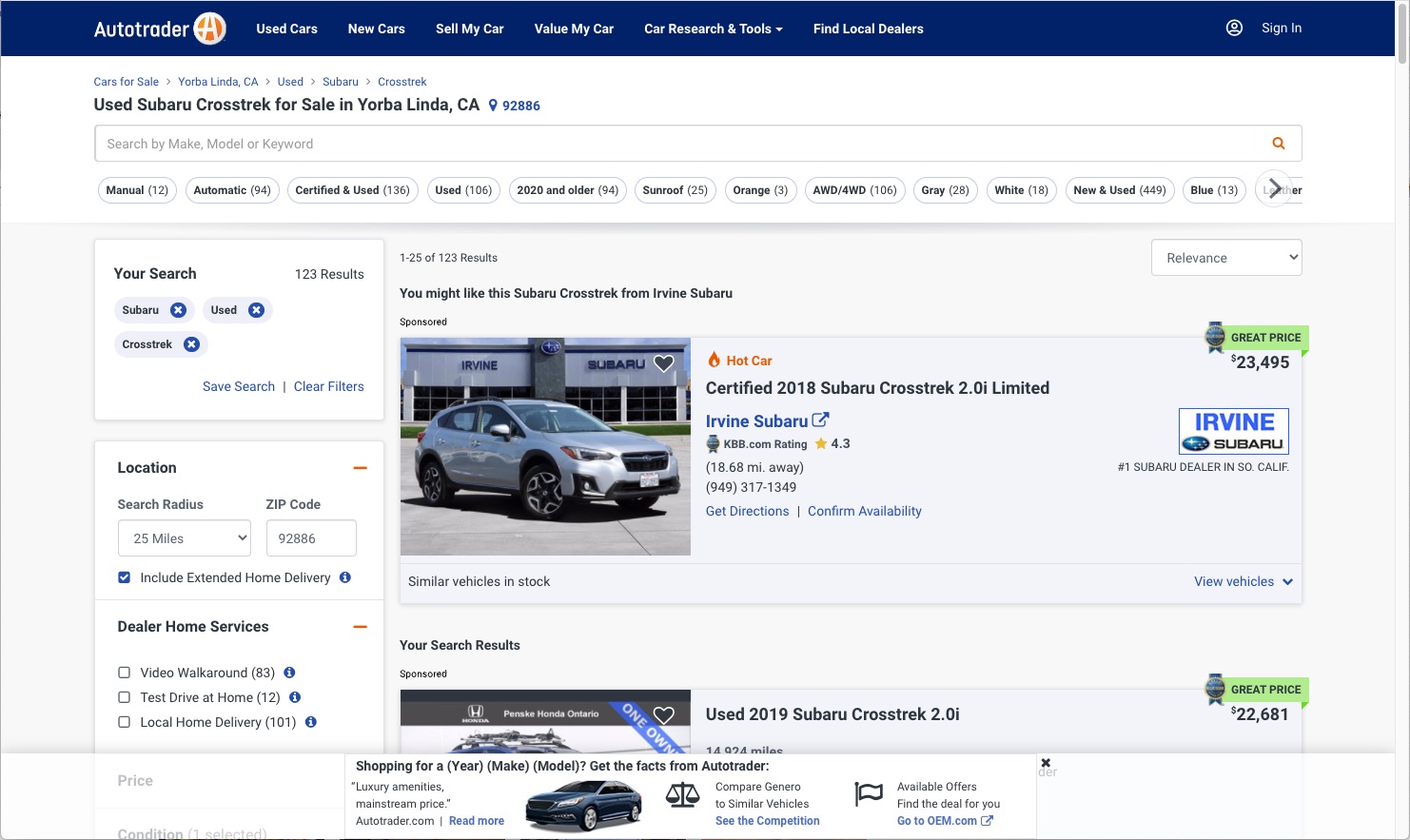The width and height of the screenshot is (1410, 840).
Task: Check the Local Home Delivery (101) option
Action: [124, 722]
